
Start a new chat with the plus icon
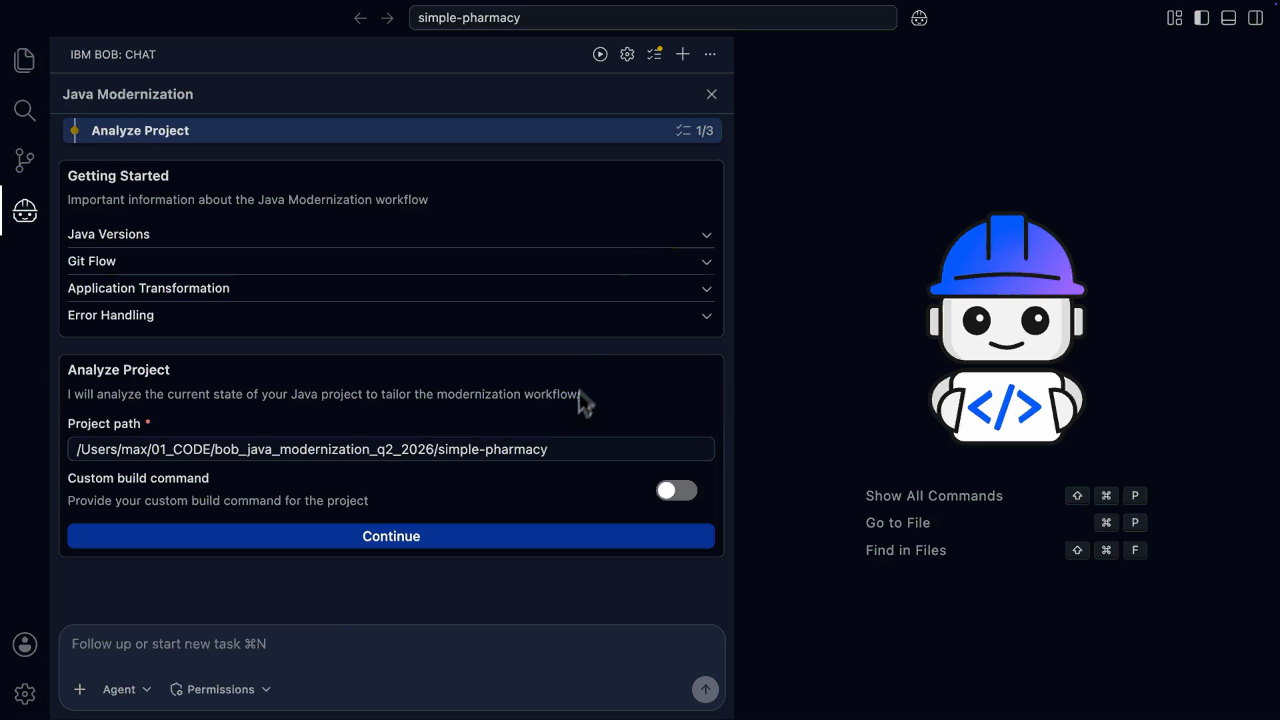tap(682, 55)
